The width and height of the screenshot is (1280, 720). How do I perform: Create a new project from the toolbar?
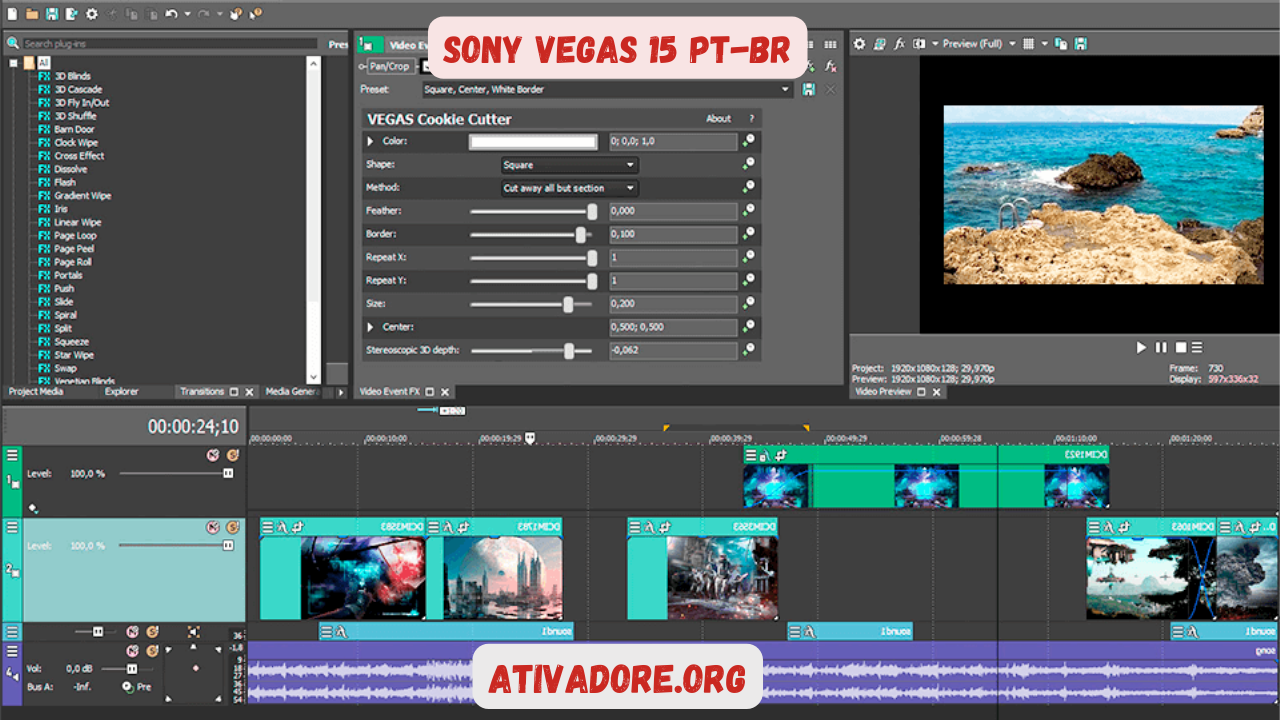click(x=12, y=14)
